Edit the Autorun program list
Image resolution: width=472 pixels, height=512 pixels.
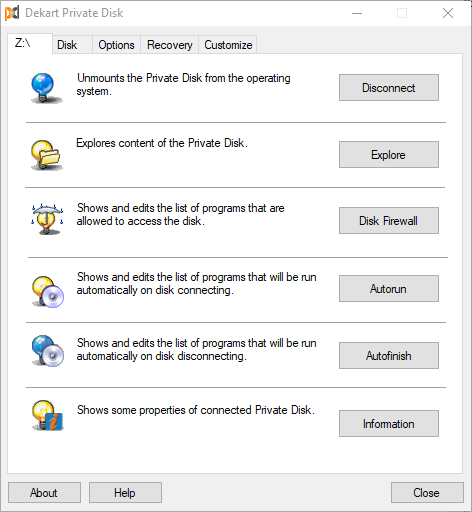click(389, 289)
